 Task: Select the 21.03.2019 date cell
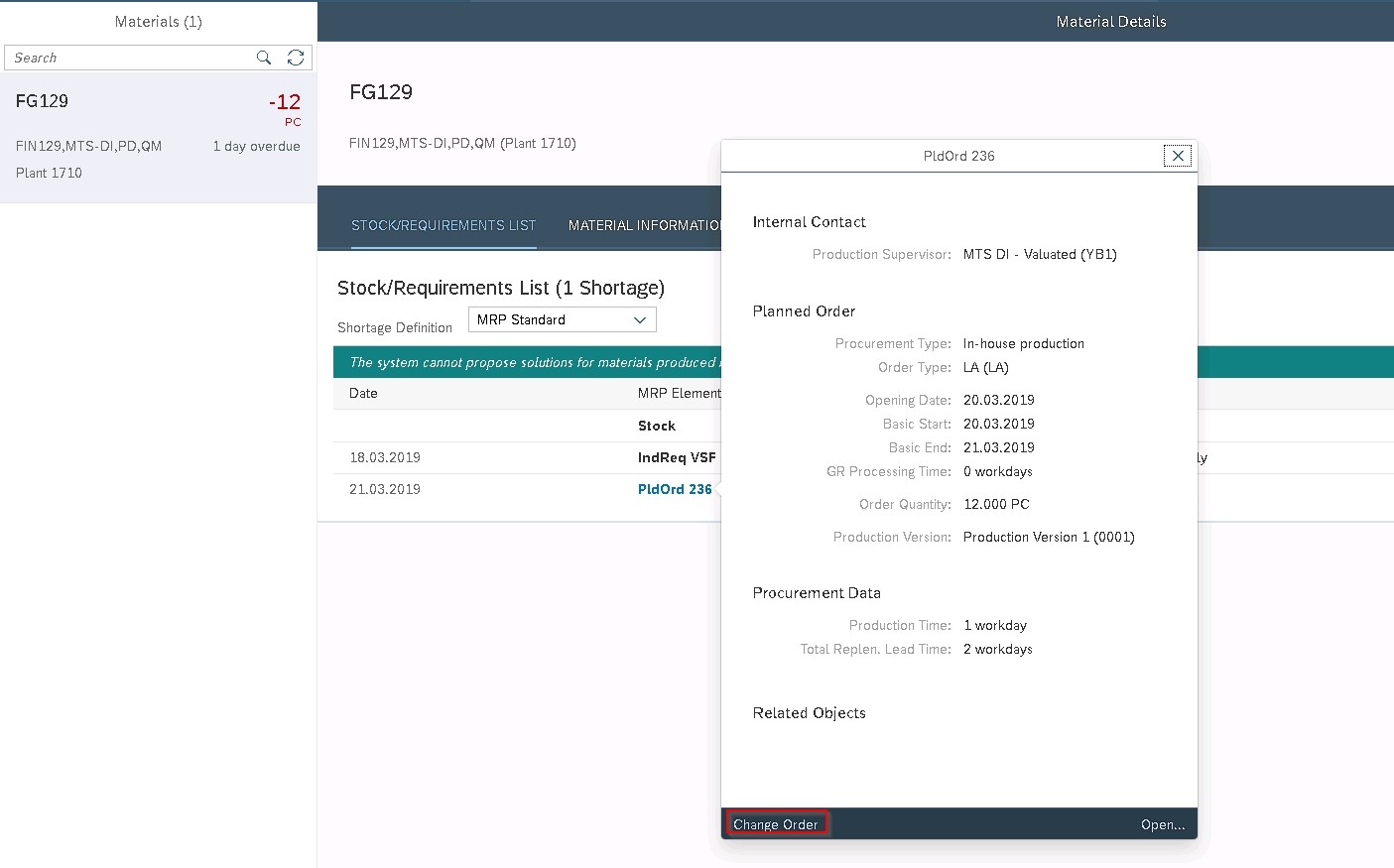(x=385, y=489)
